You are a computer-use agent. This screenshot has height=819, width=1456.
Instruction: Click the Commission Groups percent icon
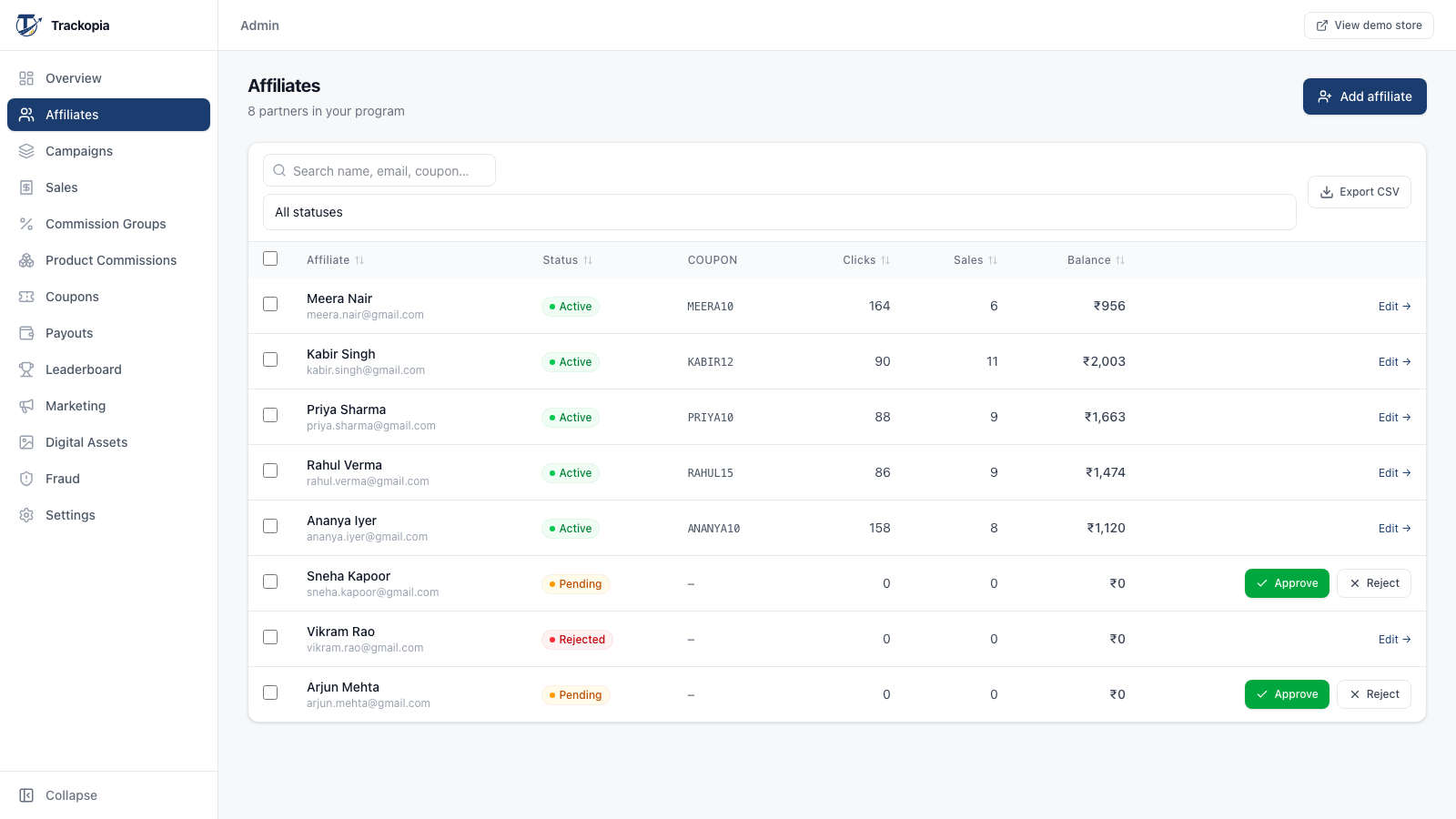(x=26, y=224)
